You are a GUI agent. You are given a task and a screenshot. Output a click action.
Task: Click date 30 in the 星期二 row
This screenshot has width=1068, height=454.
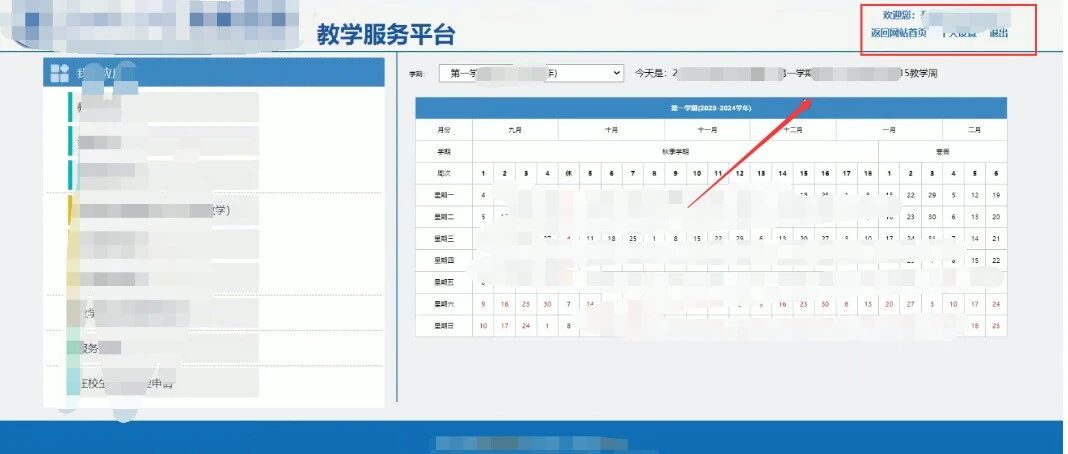coord(932,216)
